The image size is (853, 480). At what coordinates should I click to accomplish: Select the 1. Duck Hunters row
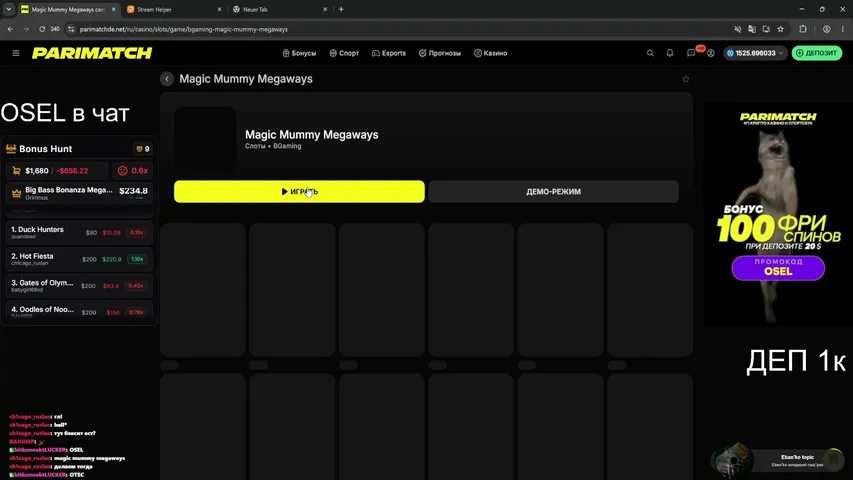(79, 232)
